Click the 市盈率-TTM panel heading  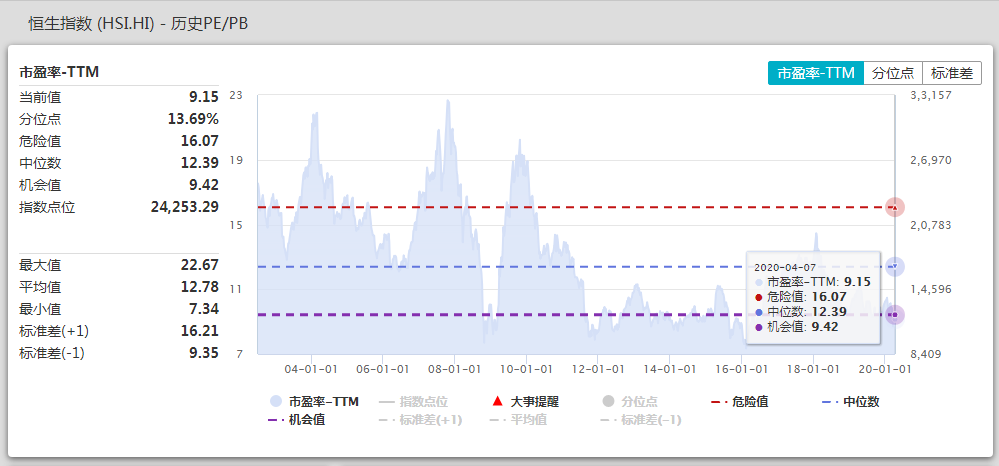click(x=59, y=73)
